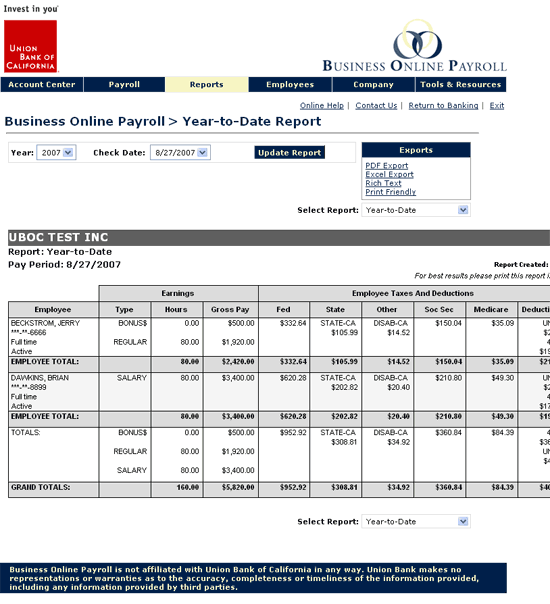
Task: Click Dawkins' $620.28 Fed tax value
Action: coord(293,378)
